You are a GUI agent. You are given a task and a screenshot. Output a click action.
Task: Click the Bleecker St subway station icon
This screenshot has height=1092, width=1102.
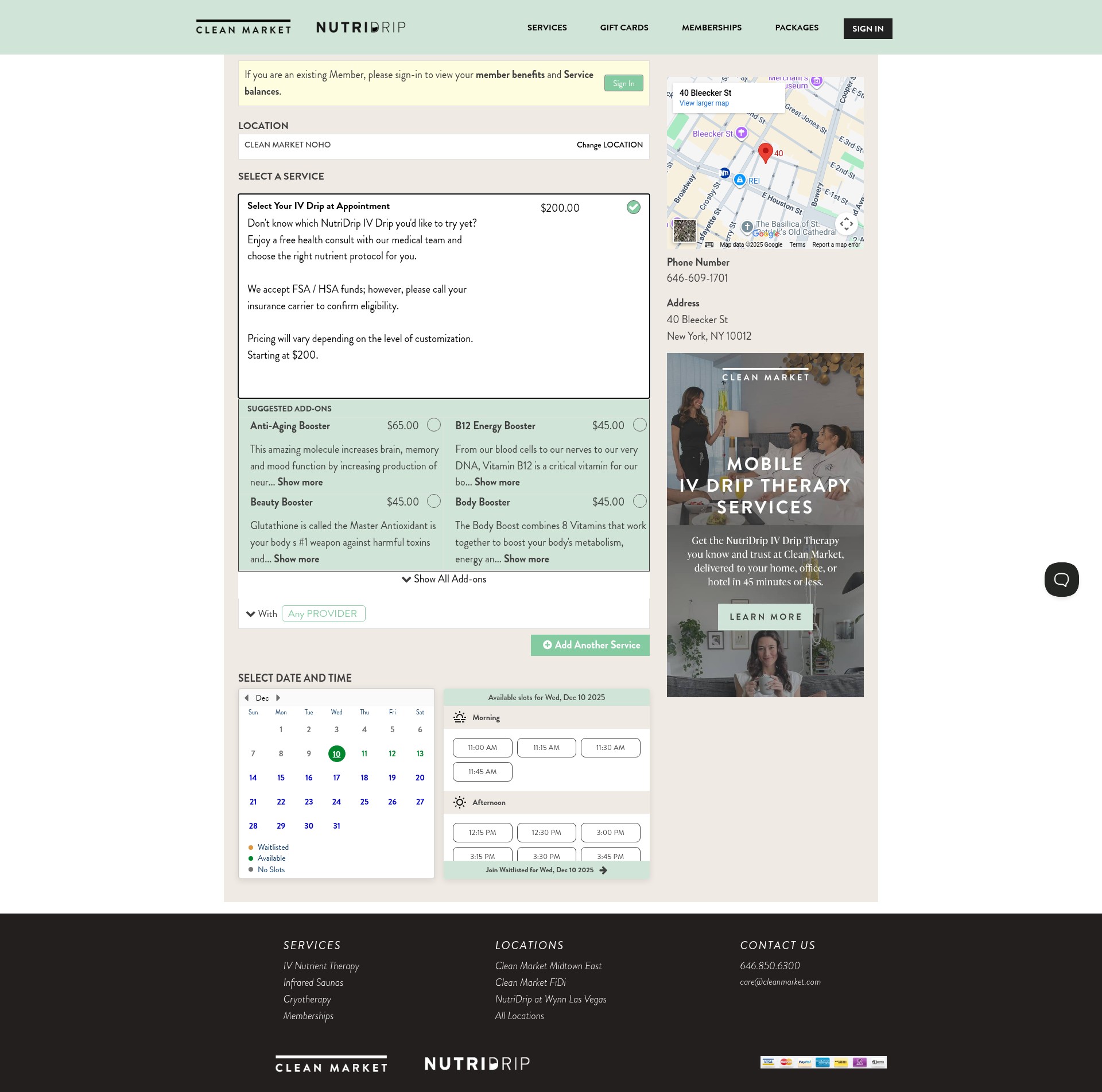(x=742, y=133)
